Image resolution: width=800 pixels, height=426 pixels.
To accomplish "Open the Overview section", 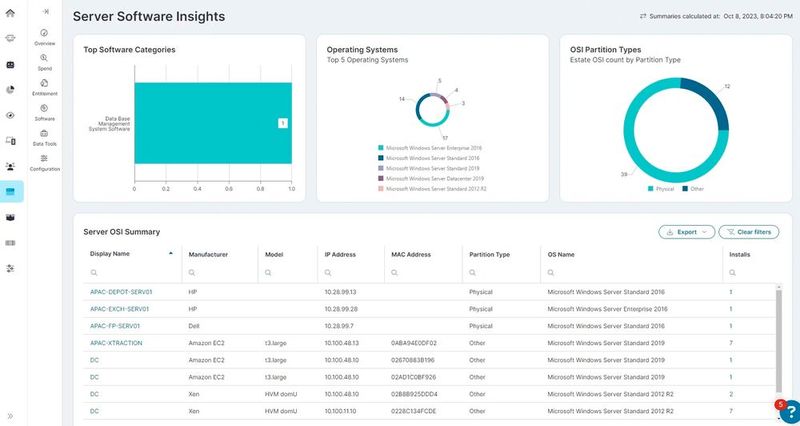I will (x=44, y=37).
